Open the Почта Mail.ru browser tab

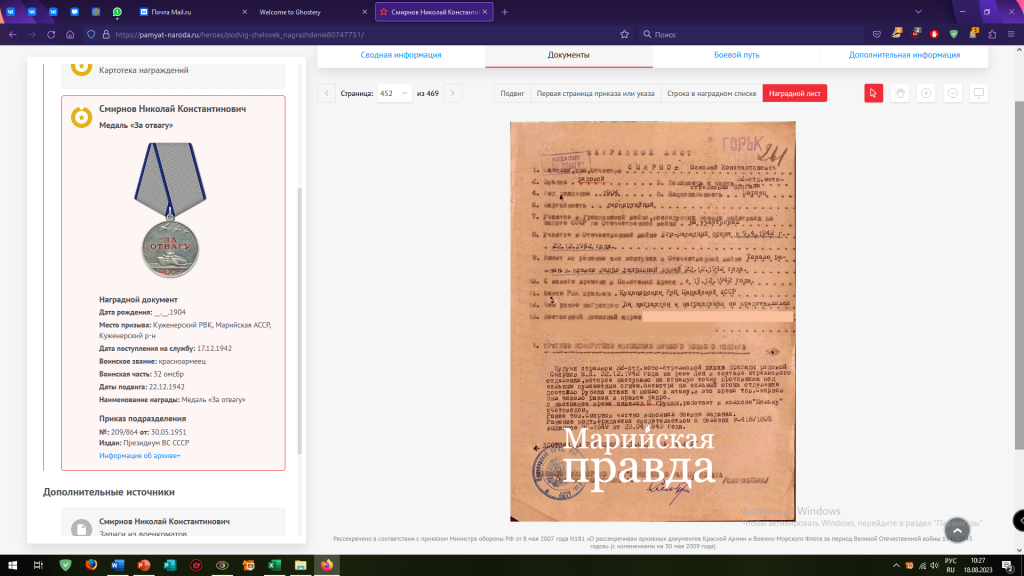(165, 12)
